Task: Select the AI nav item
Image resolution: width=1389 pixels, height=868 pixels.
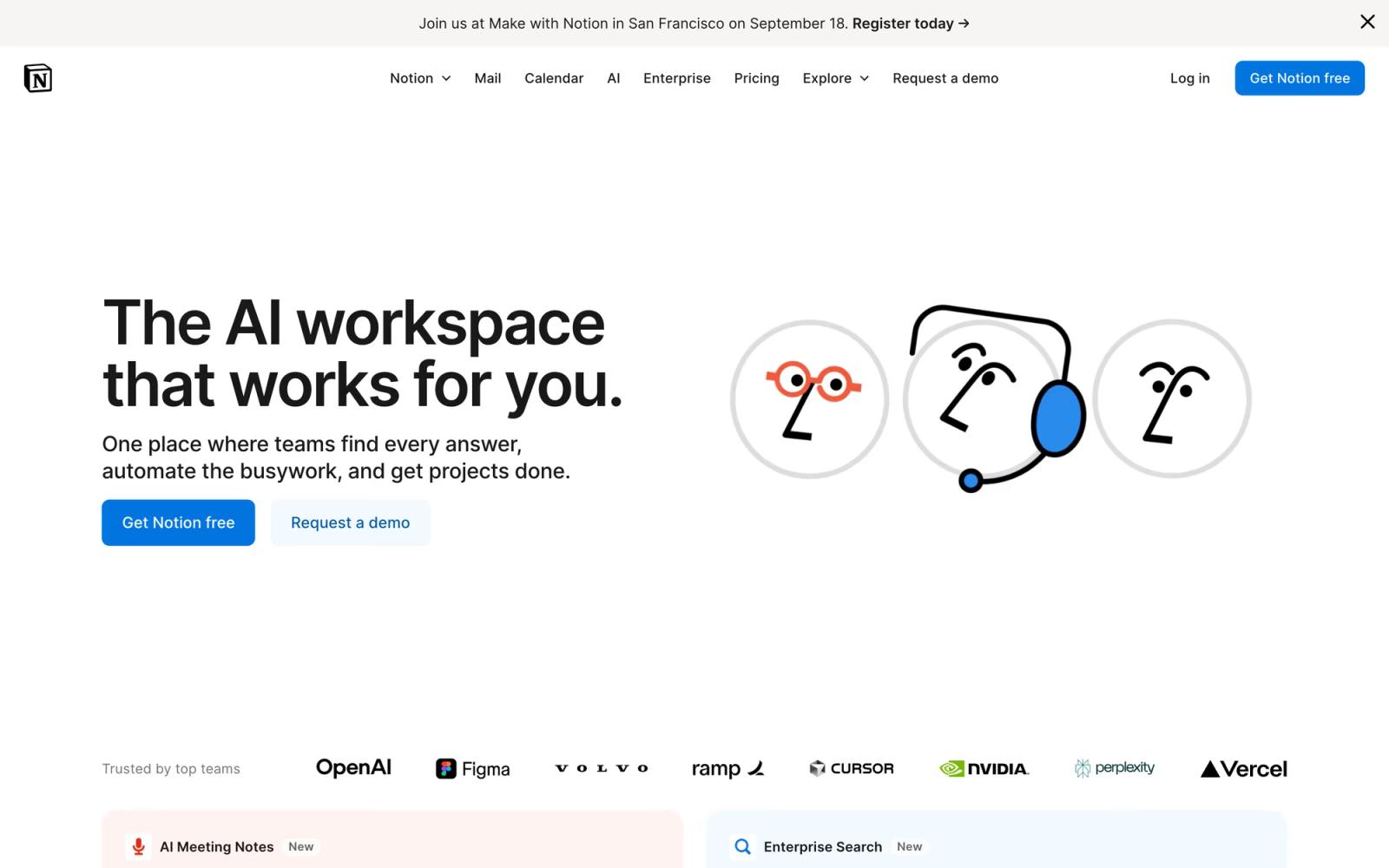Action: tap(613, 78)
